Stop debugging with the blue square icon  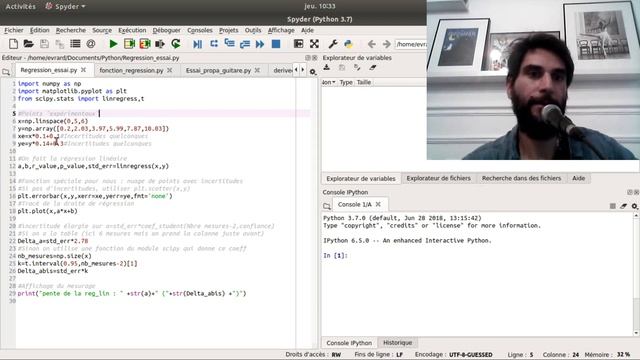point(276,44)
